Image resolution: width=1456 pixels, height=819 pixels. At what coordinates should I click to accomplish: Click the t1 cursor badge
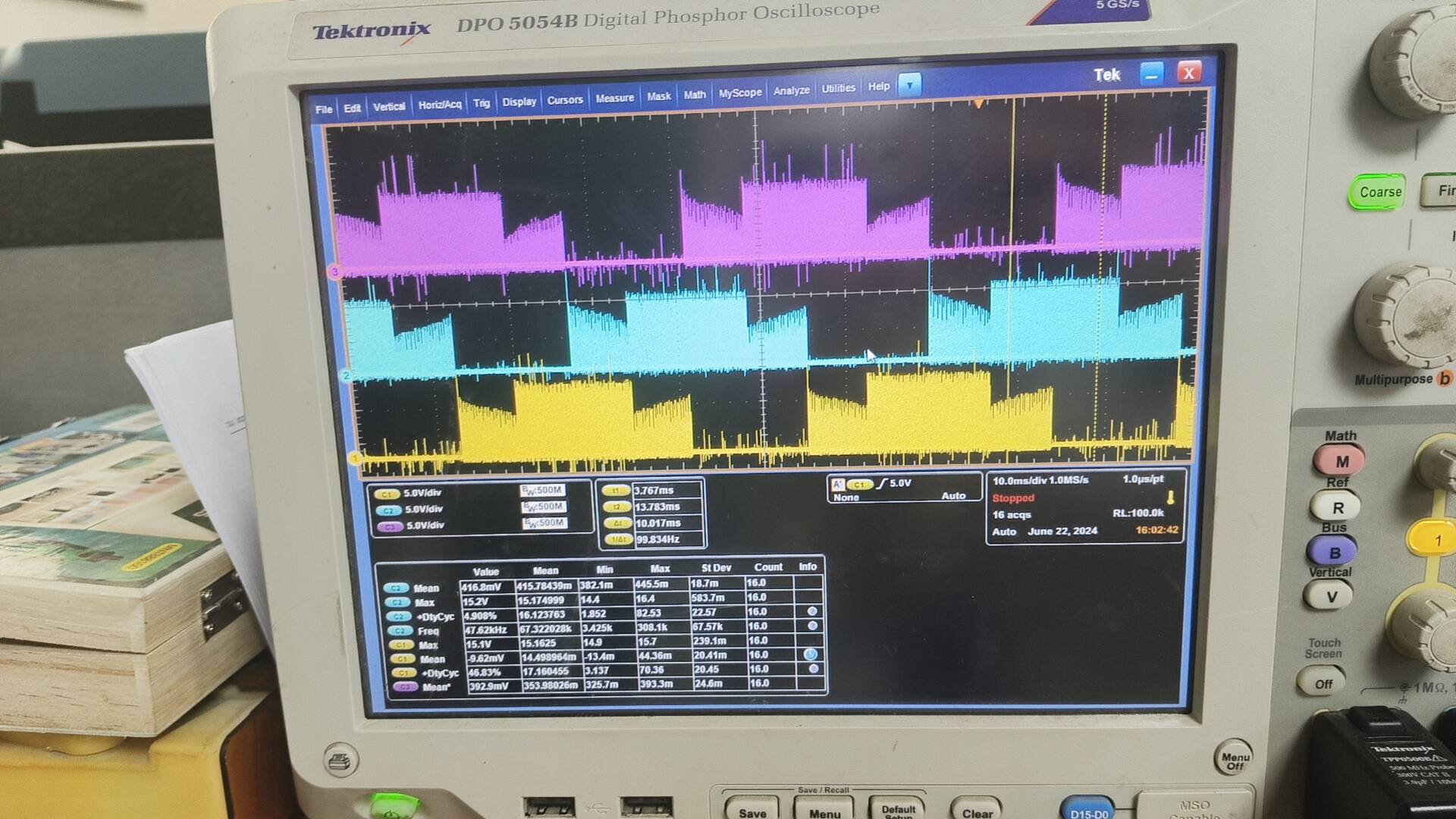616,491
